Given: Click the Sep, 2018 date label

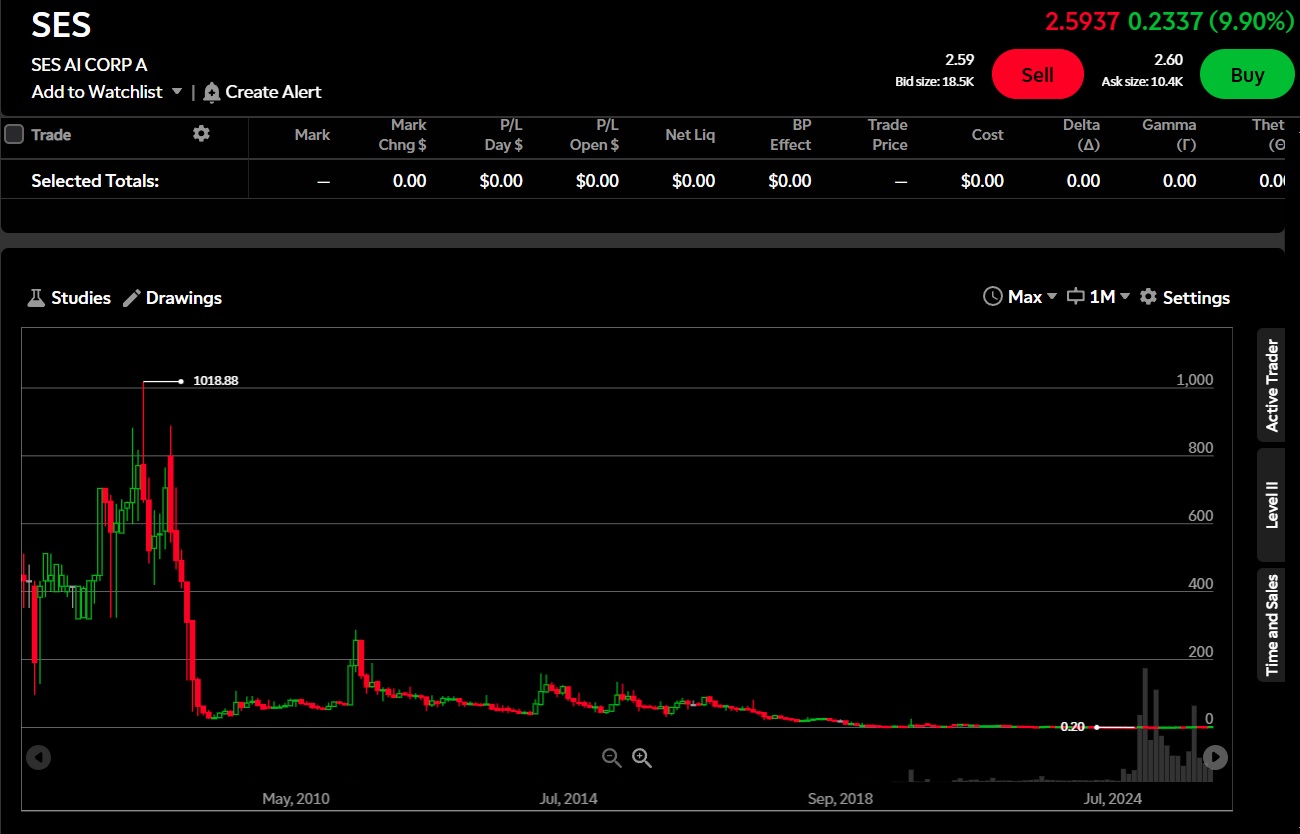Looking at the screenshot, I should pyautogui.click(x=840, y=799).
